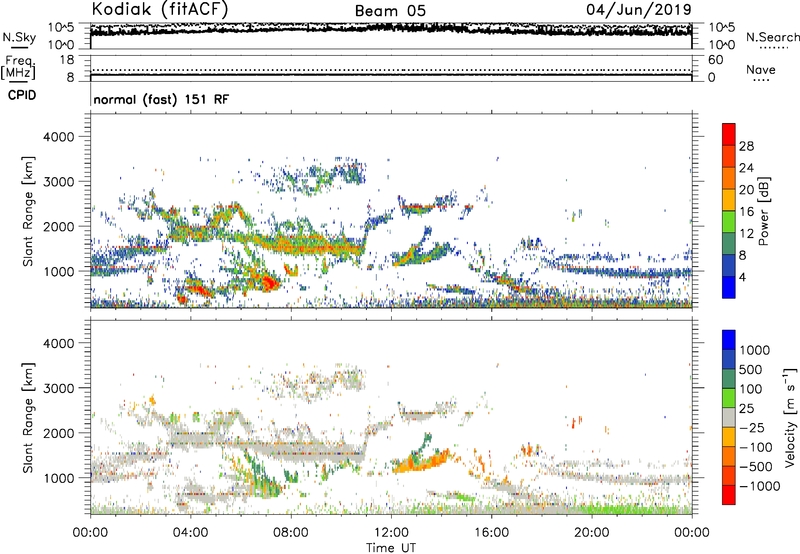
Task: Click the '28' power scale value
Action: pos(746,146)
